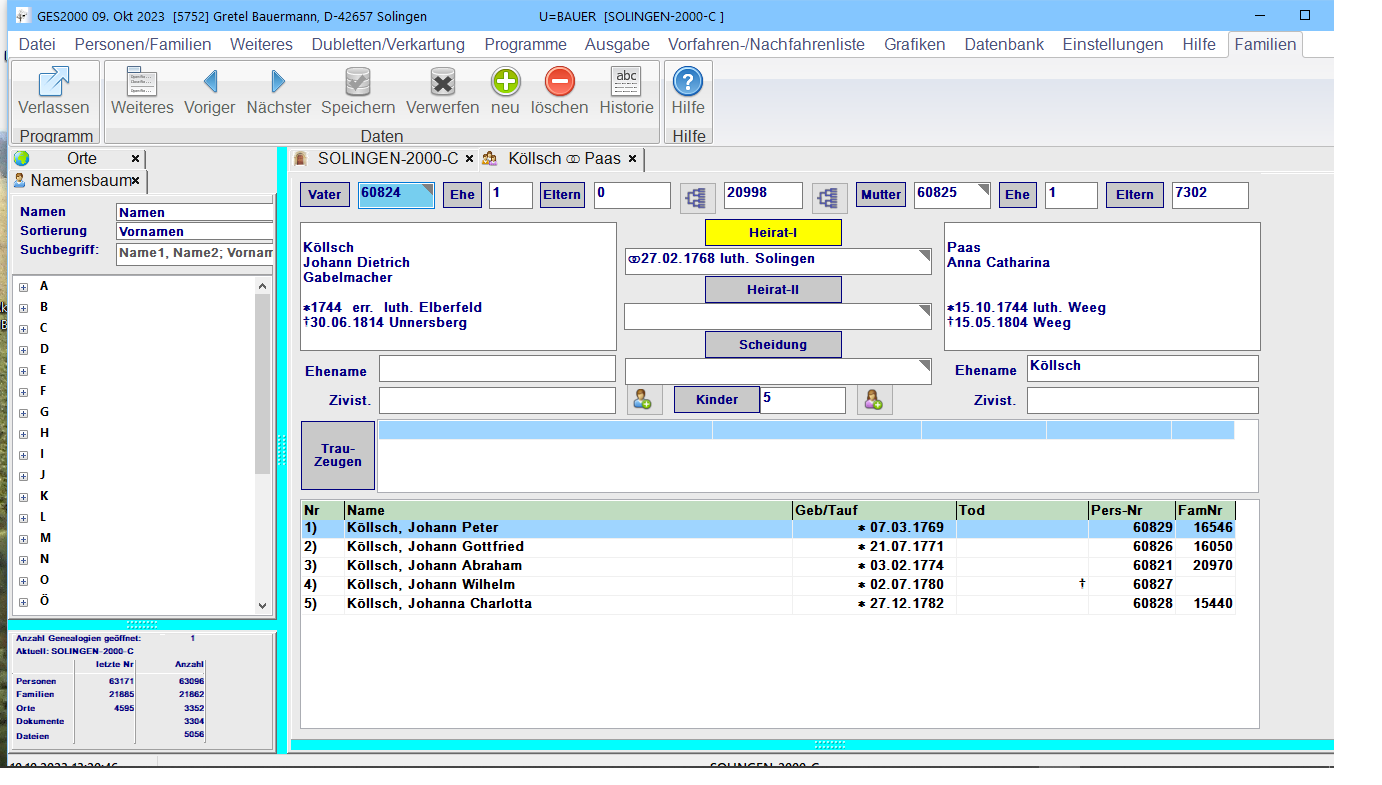Click the Heirat-I date field 27.02.1768
Image resolution: width=1382 pixels, height=785 pixels.
[x=778, y=261]
